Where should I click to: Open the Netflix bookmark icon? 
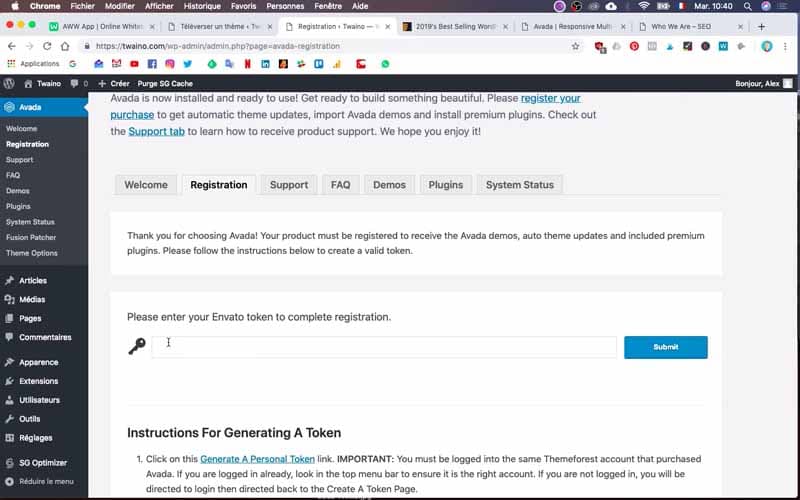(x=247, y=64)
